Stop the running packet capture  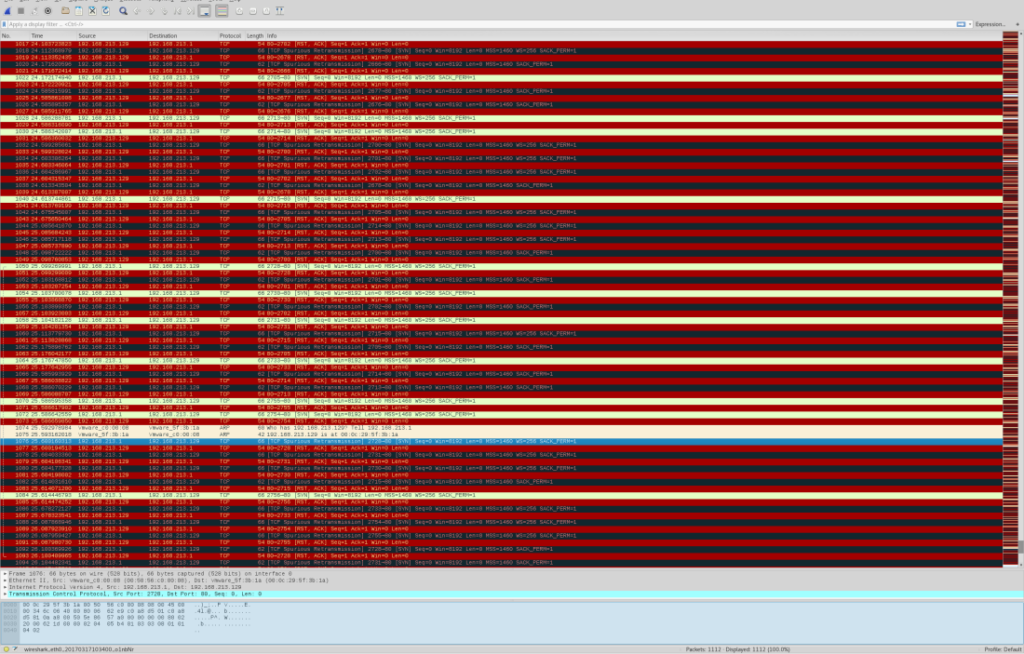click(x=21, y=11)
